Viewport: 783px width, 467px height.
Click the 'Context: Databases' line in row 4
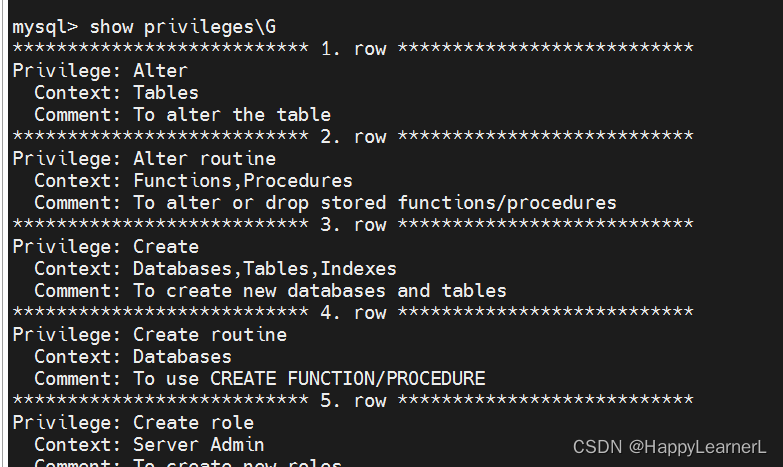coord(133,357)
